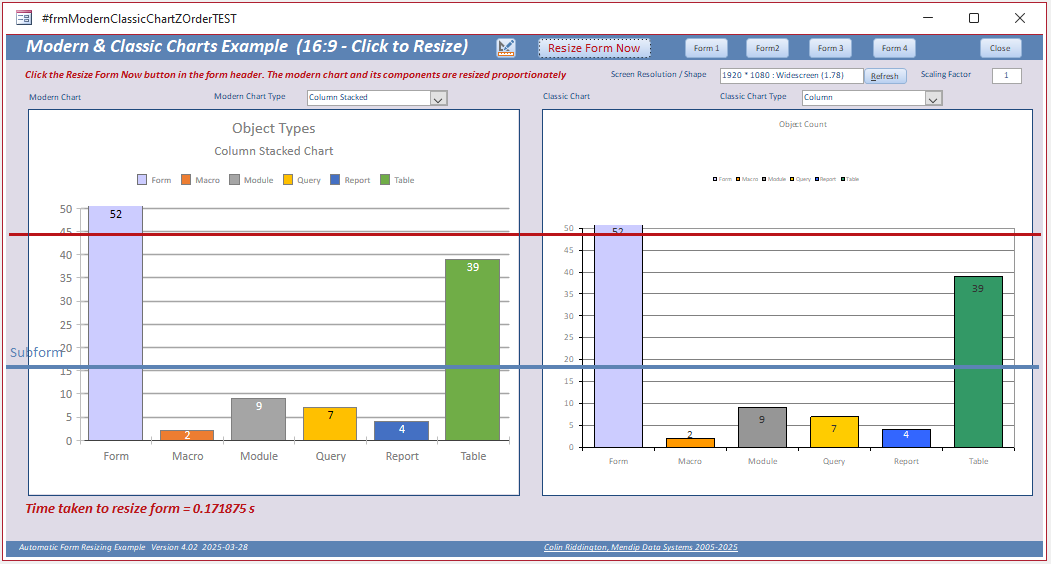
Task: Click the Modern & Classic Charts Example heading
Action: pos(247,46)
